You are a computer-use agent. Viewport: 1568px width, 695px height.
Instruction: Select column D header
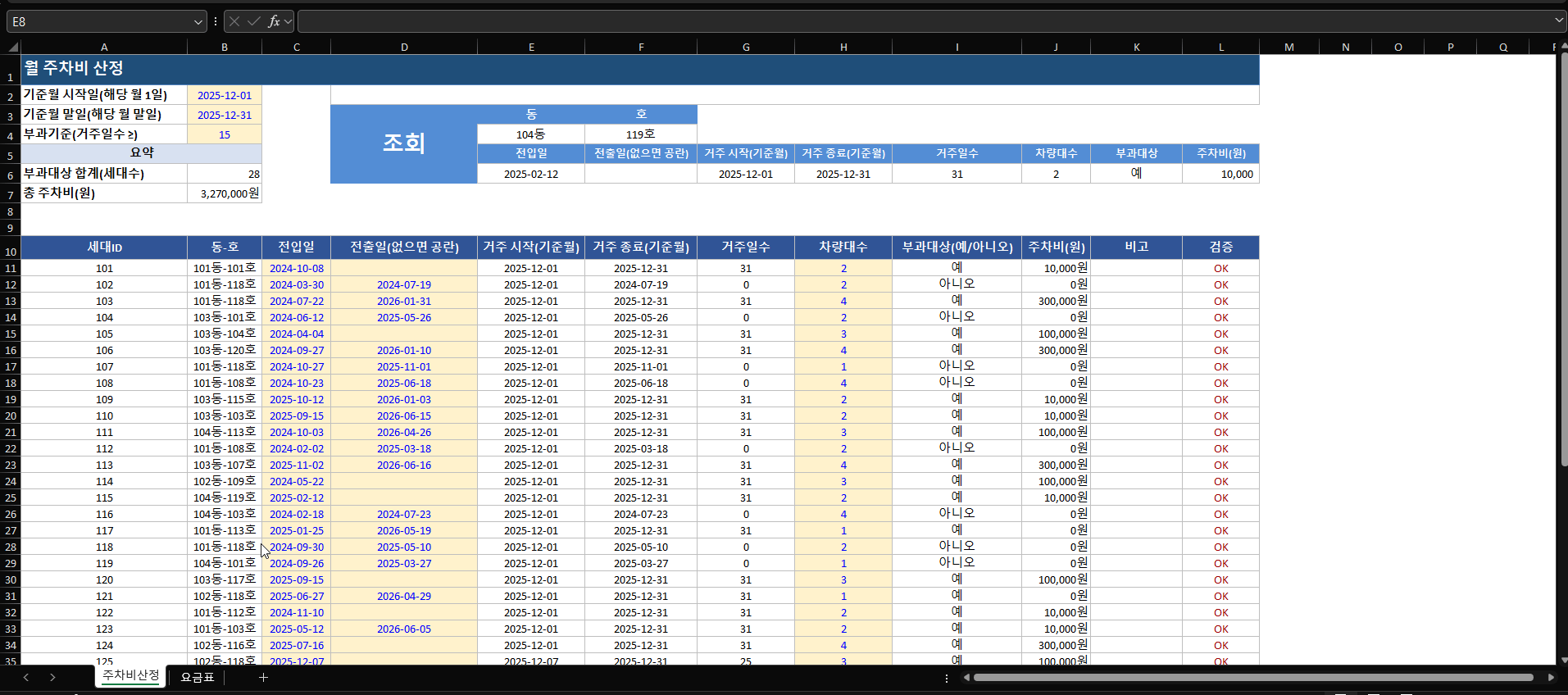pyautogui.click(x=404, y=48)
